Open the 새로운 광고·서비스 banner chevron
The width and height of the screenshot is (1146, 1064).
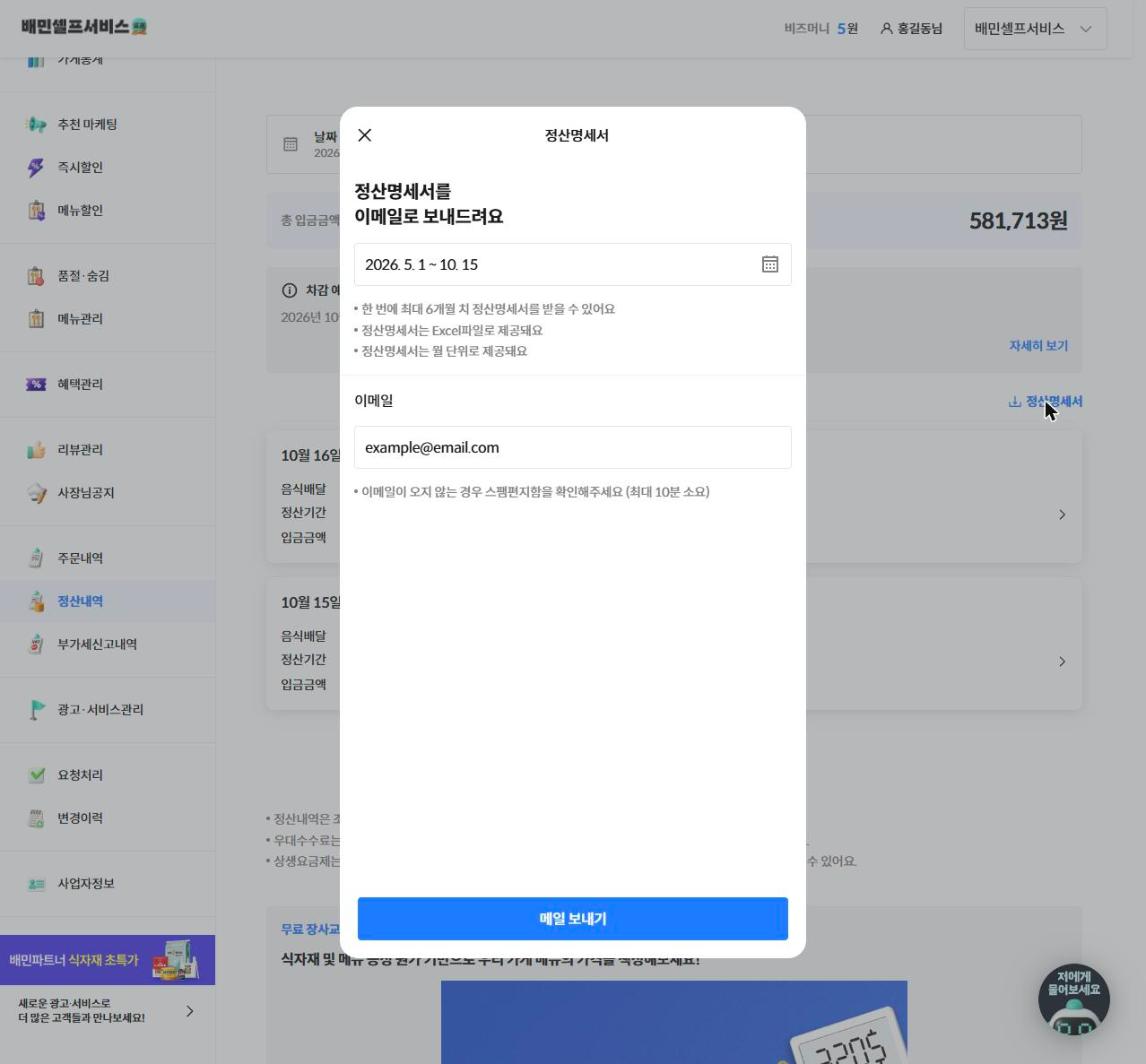click(190, 1011)
